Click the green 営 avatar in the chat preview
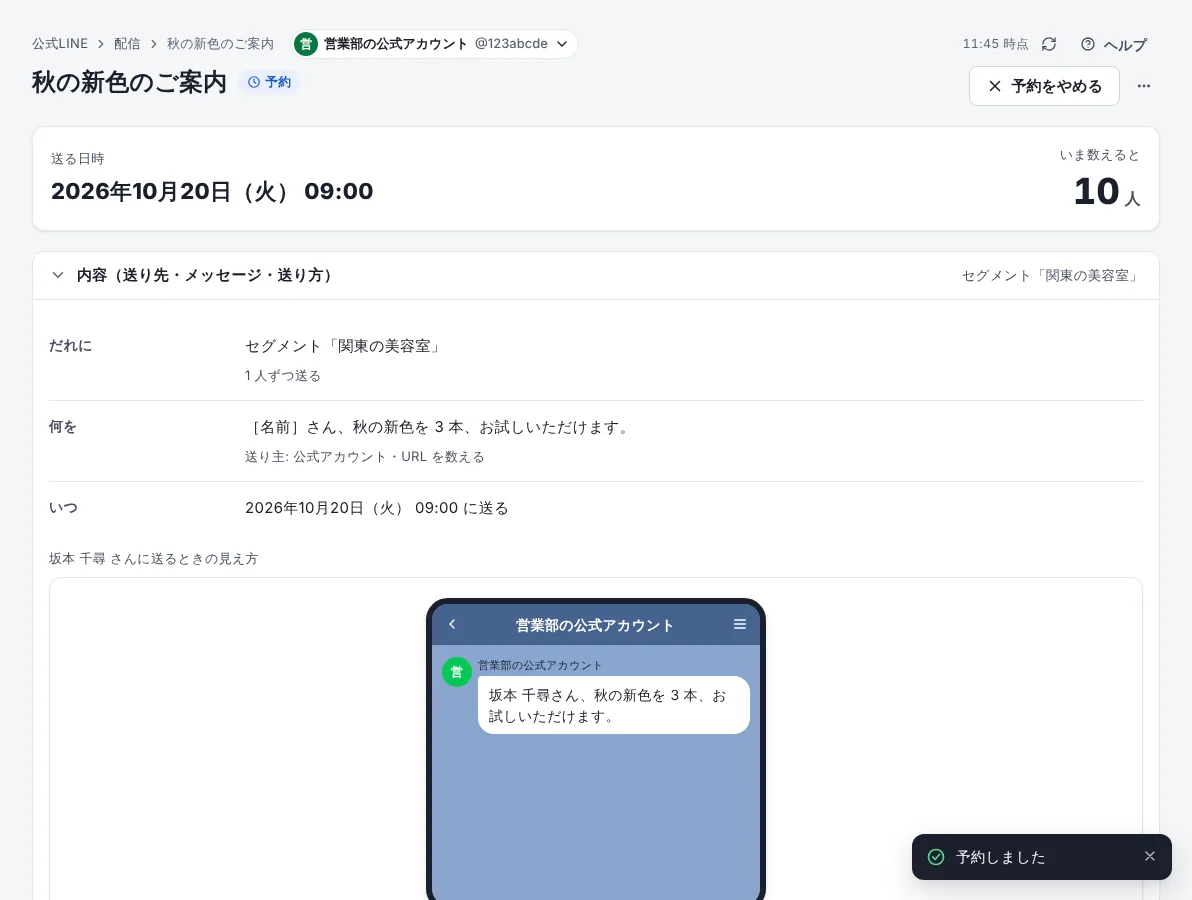 (x=457, y=672)
